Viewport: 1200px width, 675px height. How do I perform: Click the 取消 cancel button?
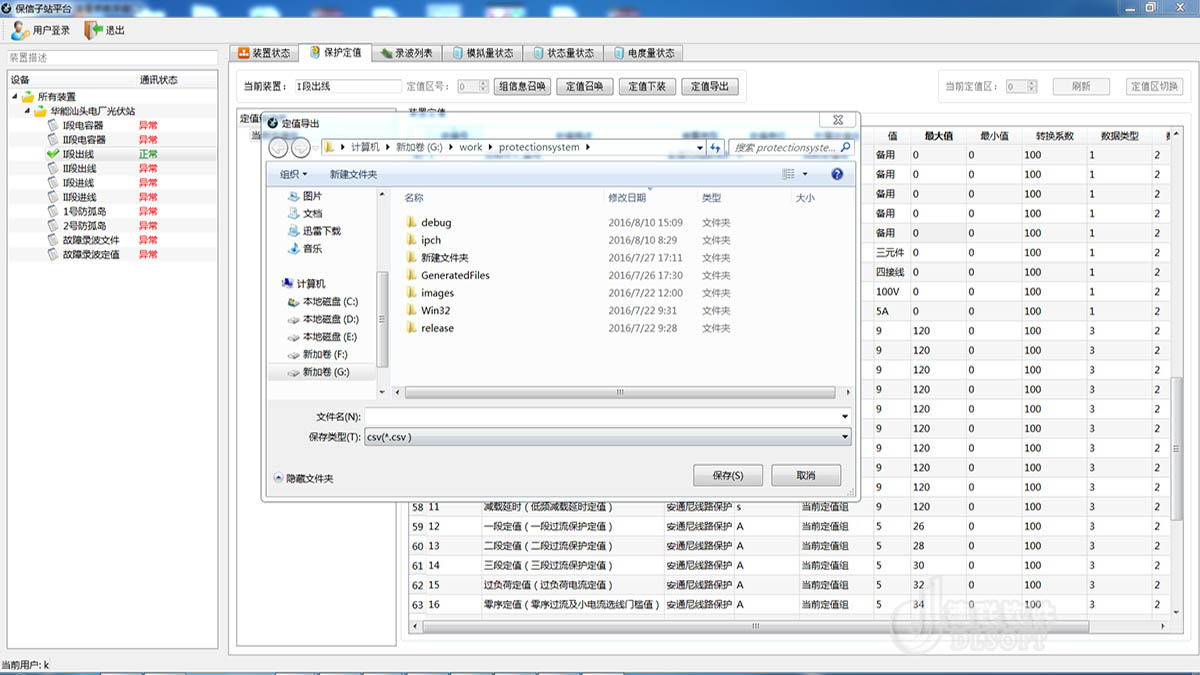point(806,475)
